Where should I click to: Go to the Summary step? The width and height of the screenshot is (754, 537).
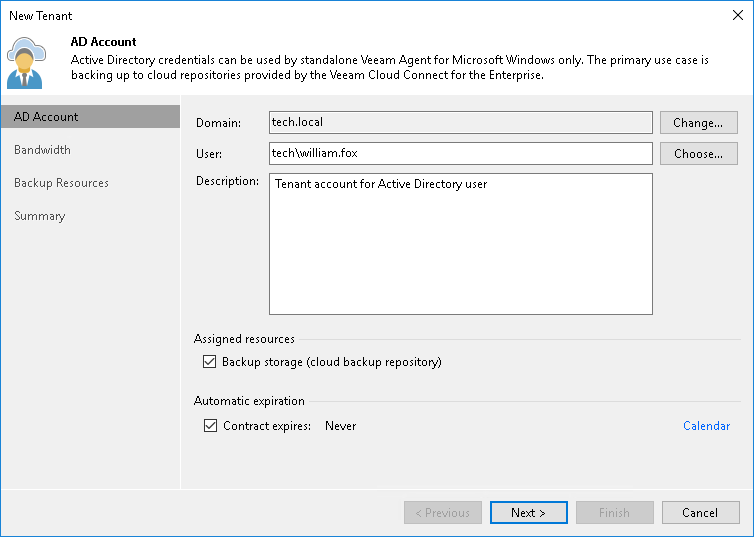pyautogui.click(x=39, y=216)
